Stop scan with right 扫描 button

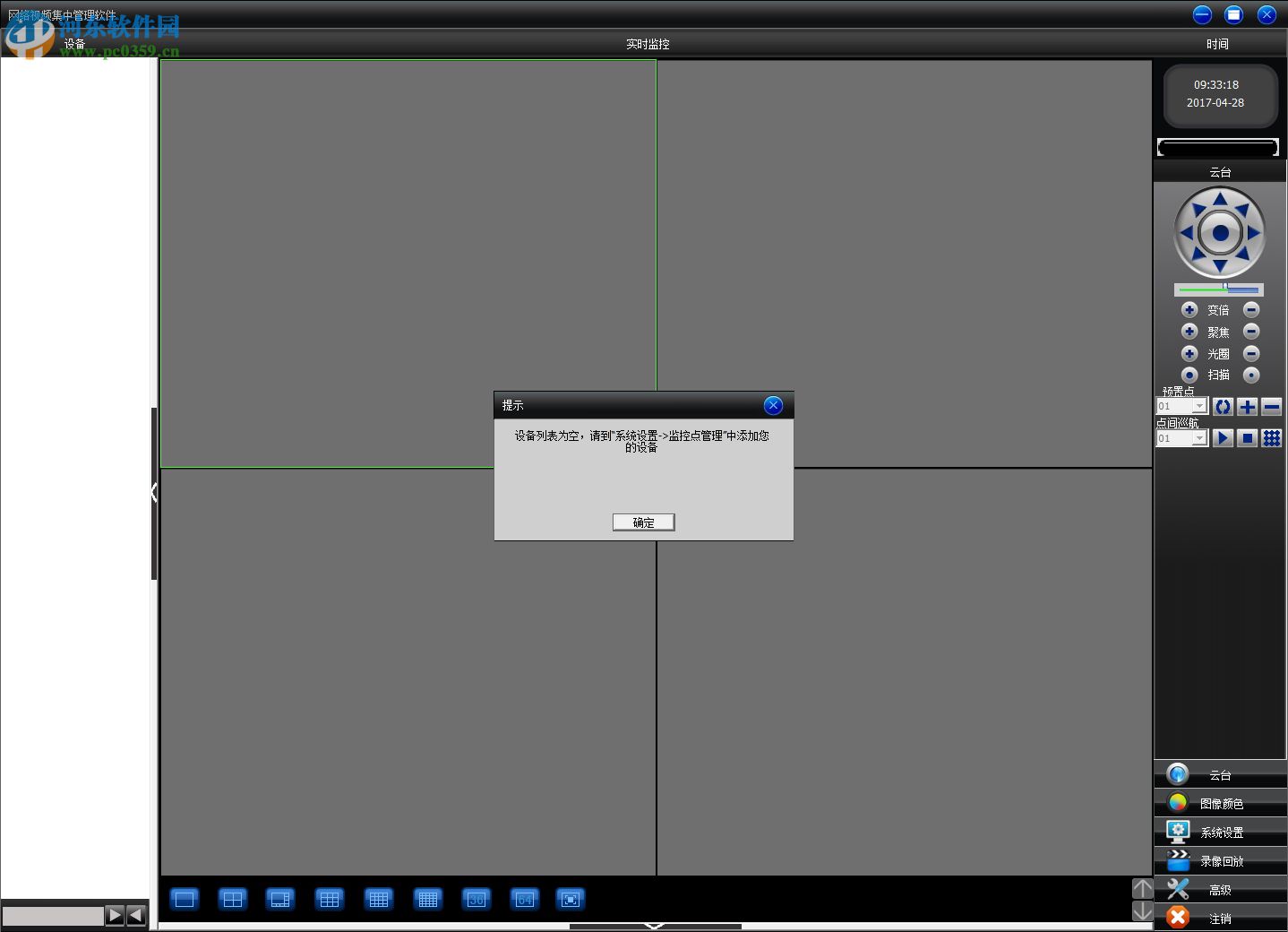tap(1251, 375)
